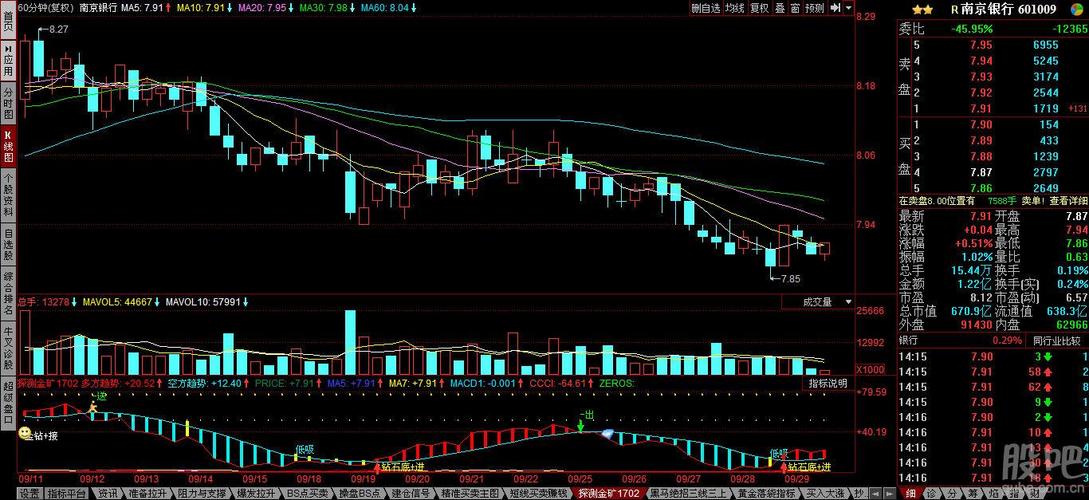Select the K线图 sidebar tab
Image resolution: width=1089 pixels, height=500 pixels.
pyautogui.click(x=8, y=146)
